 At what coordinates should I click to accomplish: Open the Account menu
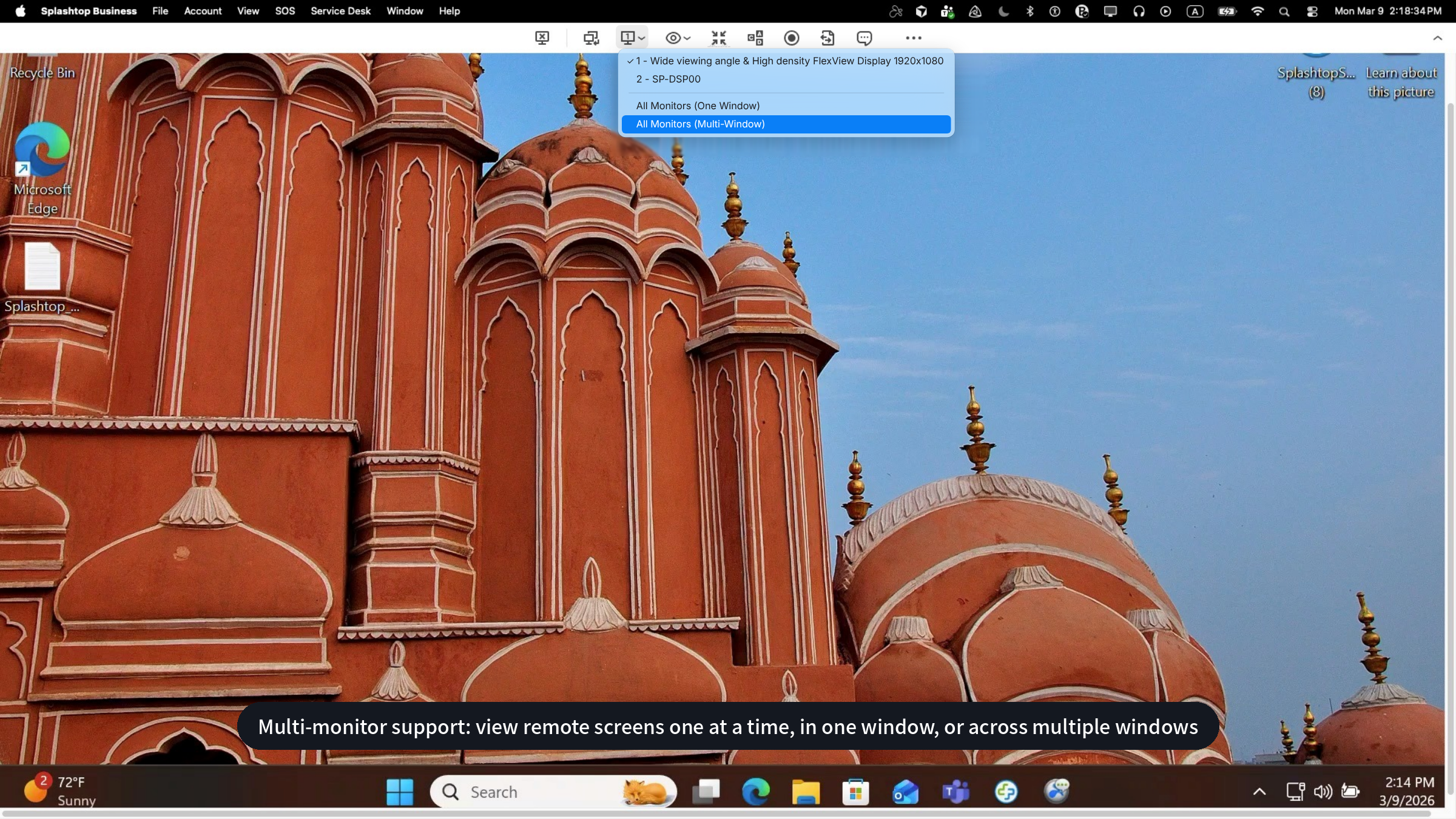click(x=203, y=11)
